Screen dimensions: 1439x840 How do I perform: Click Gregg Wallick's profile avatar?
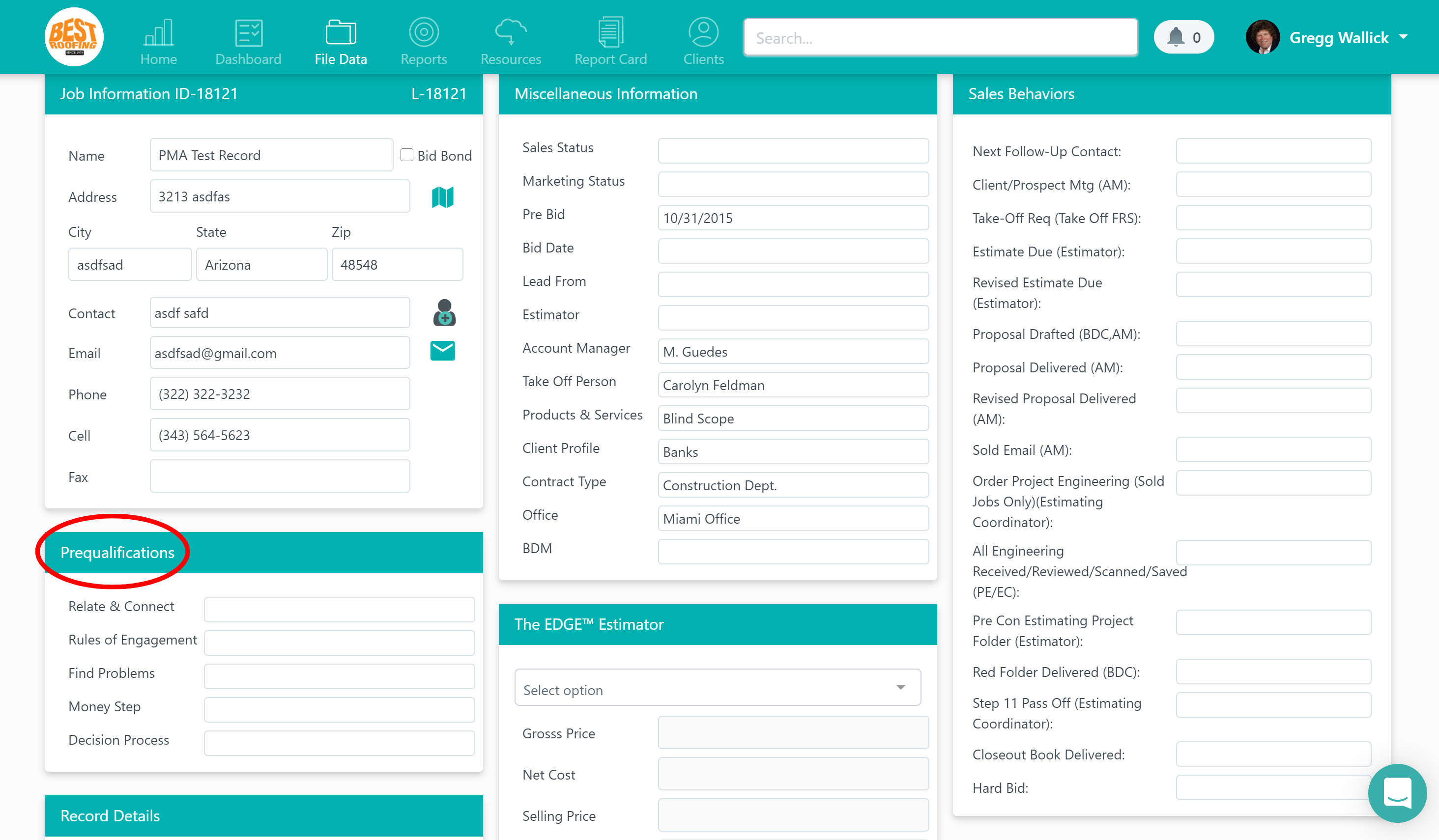(x=1263, y=37)
